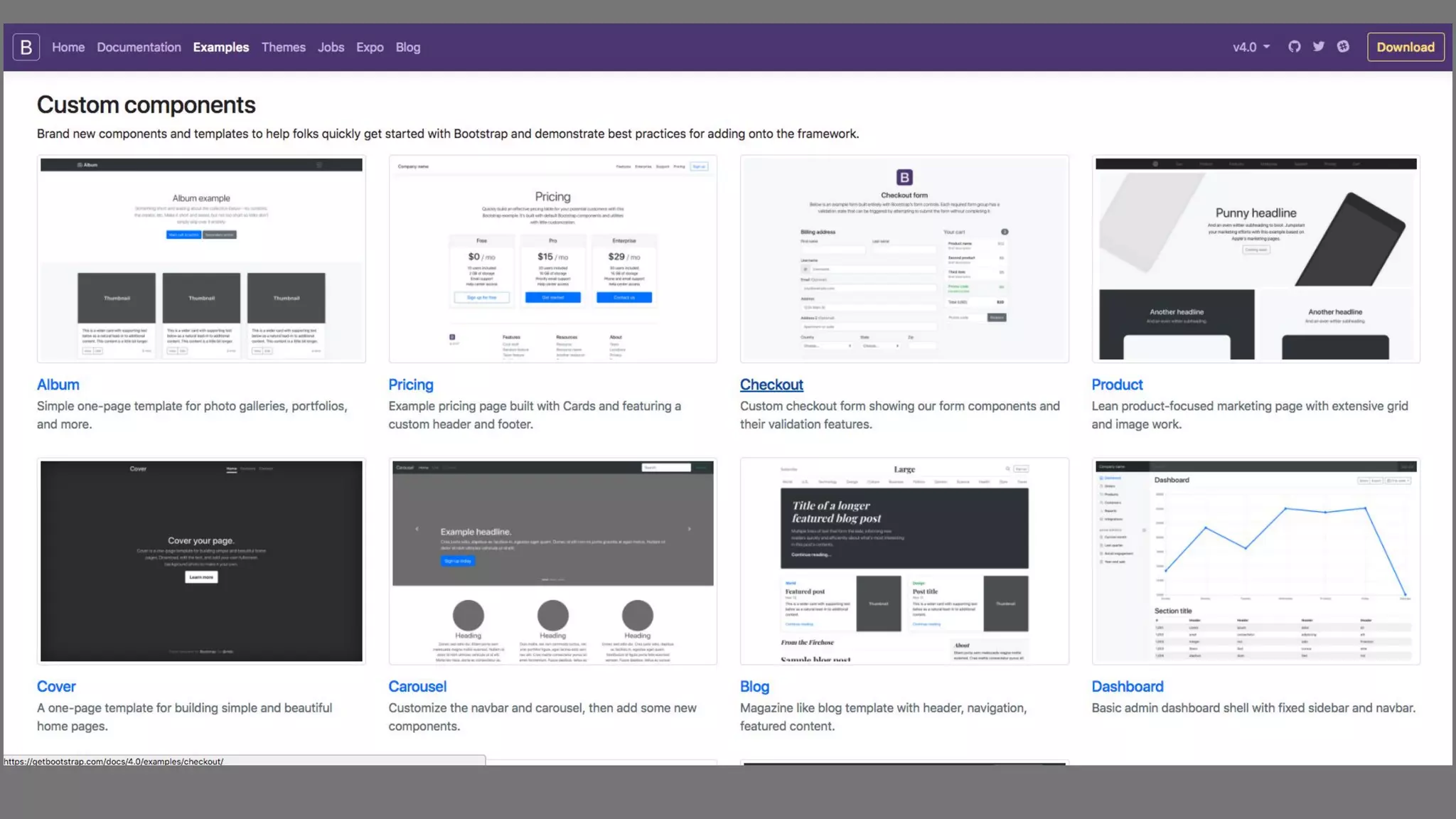Click the Dashboard chart thumbnail

click(x=1256, y=561)
